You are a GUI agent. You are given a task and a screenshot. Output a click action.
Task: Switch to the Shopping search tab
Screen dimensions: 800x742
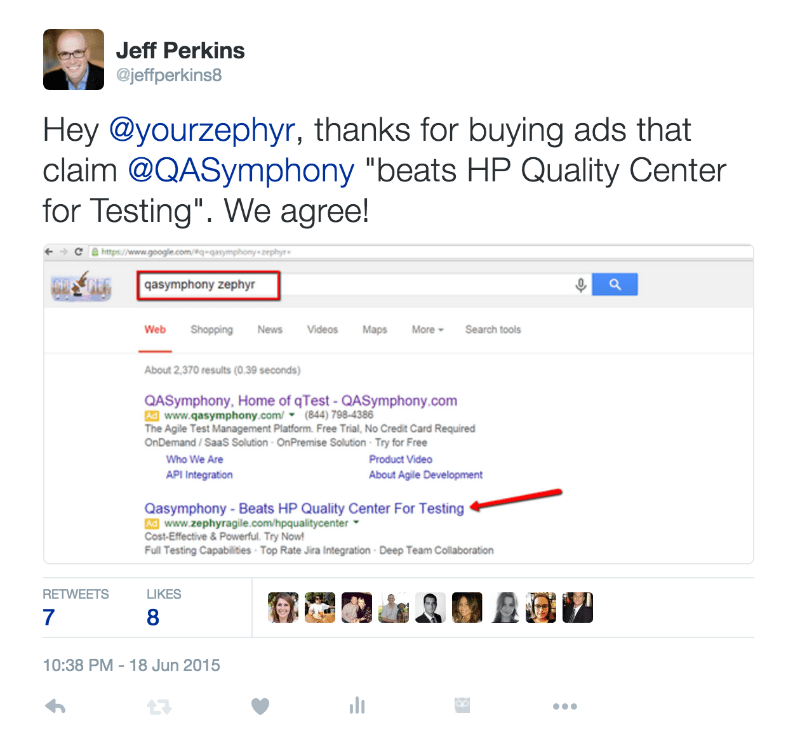212,330
